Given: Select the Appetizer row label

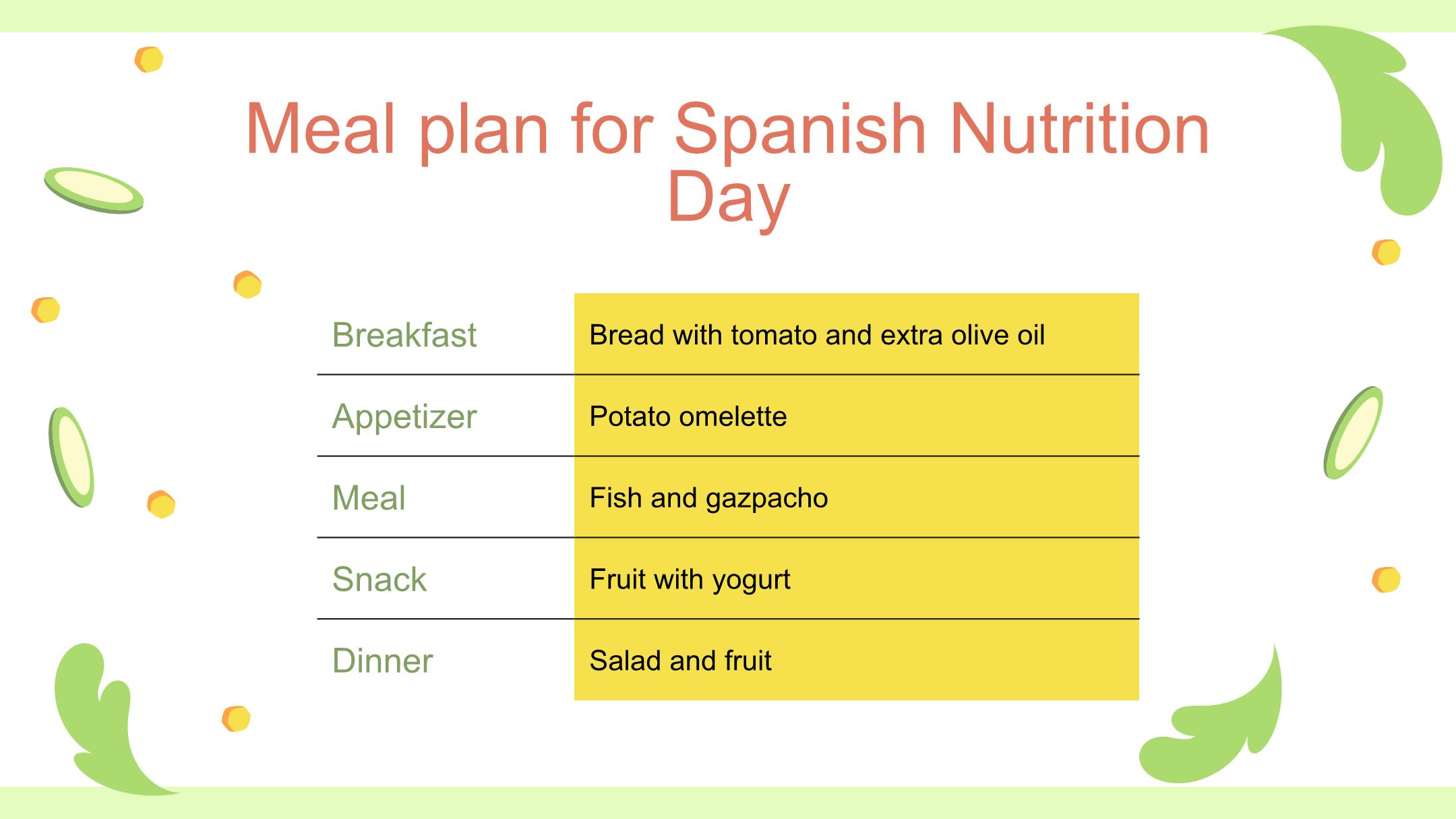Looking at the screenshot, I should click(404, 417).
